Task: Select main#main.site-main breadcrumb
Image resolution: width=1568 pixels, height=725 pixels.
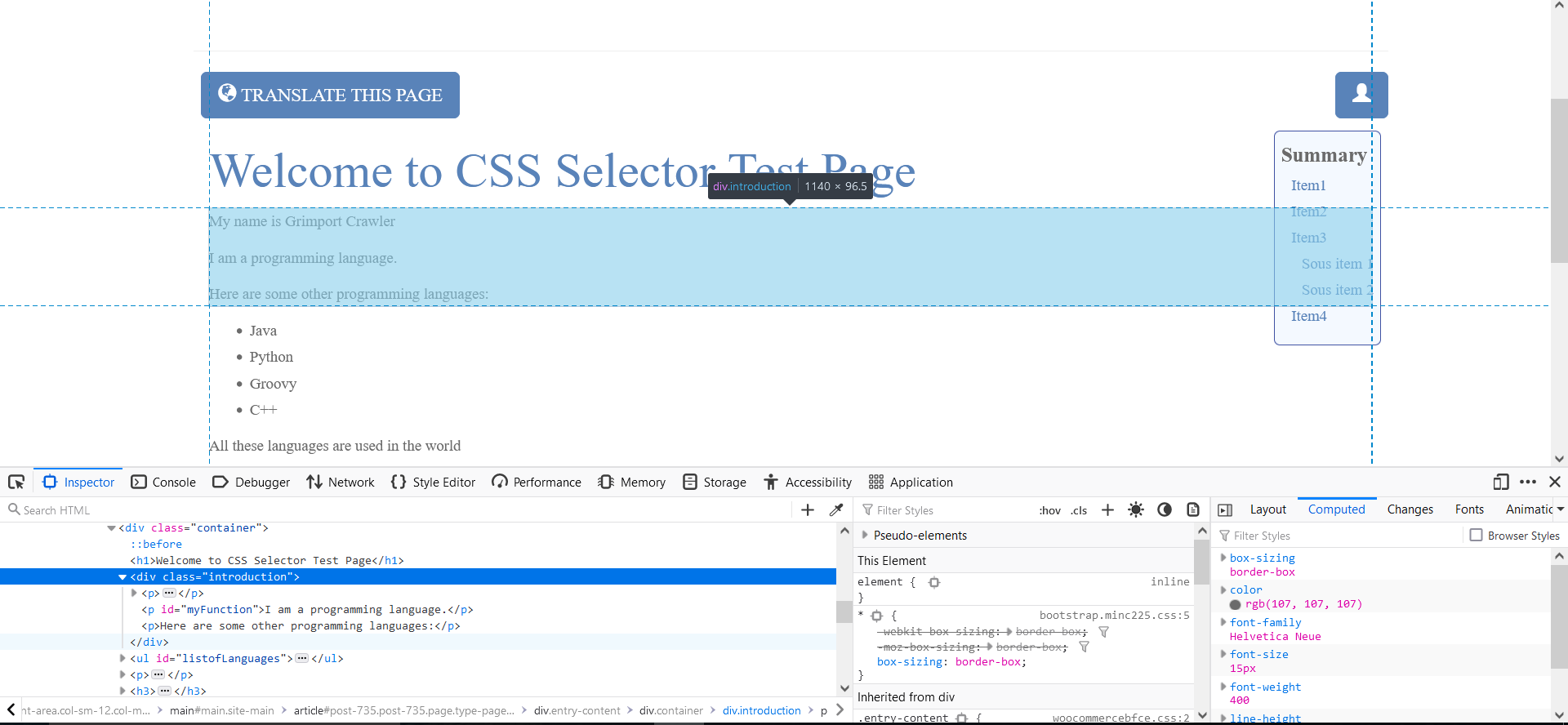Action: 222,710
